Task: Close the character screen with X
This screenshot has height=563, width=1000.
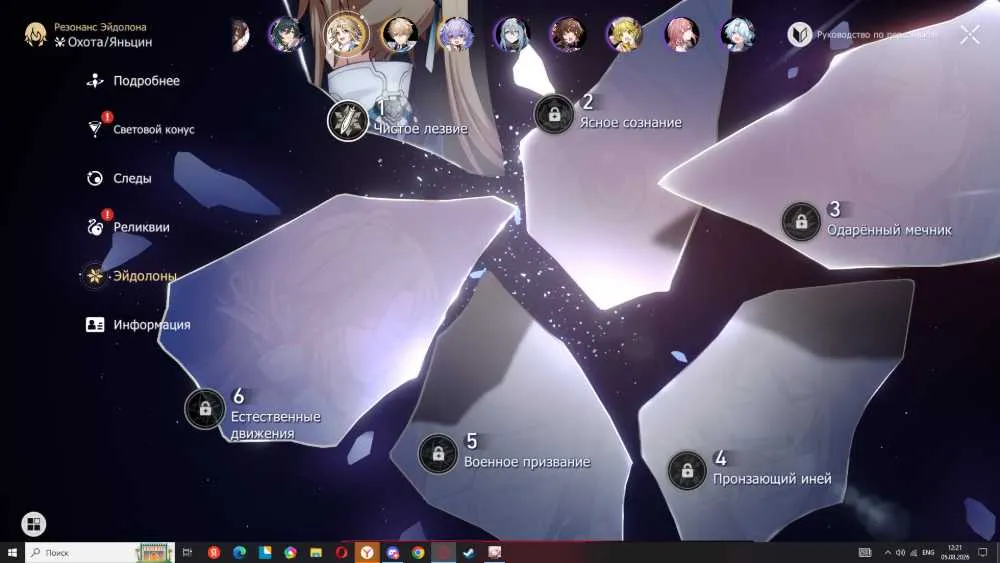Action: pos(970,34)
